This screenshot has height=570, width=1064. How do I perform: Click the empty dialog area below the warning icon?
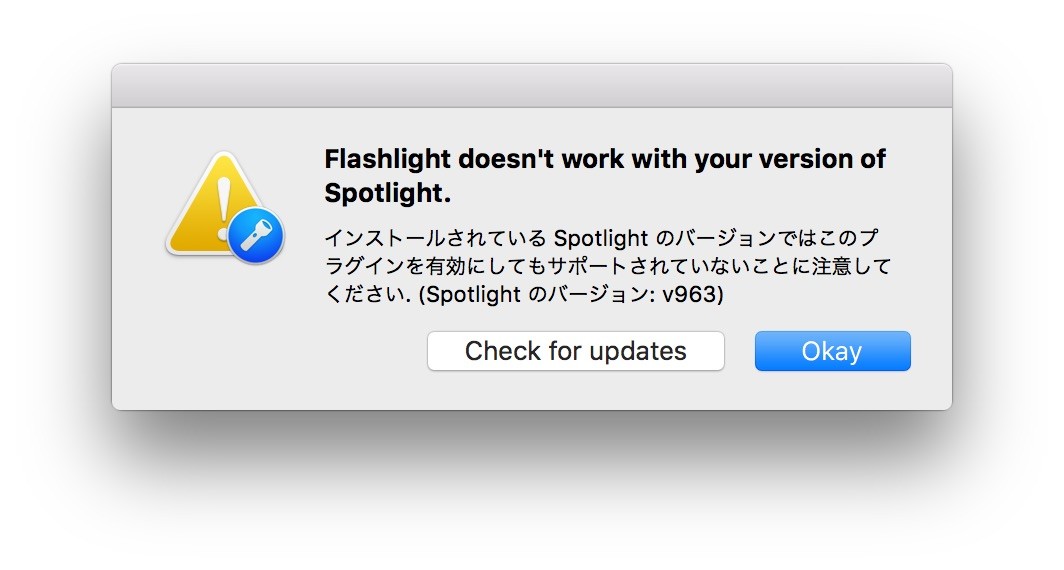(222, 330)
